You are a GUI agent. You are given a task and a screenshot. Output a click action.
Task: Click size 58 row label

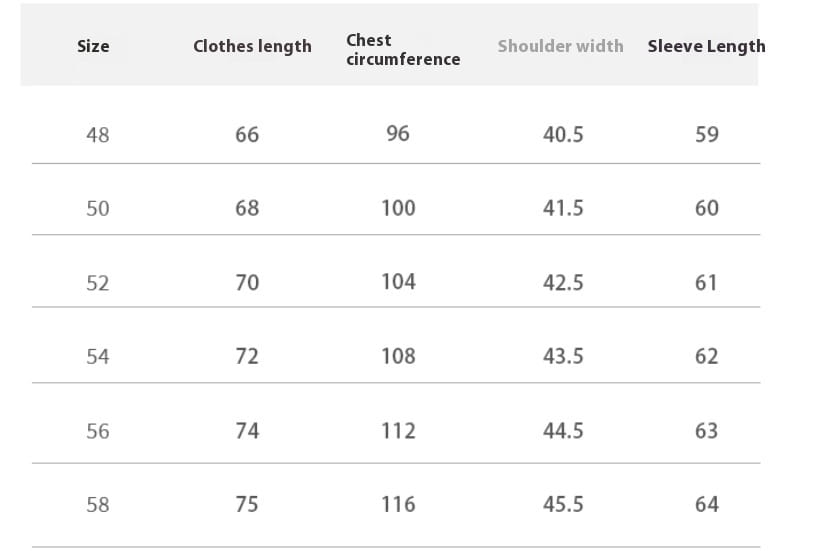[98, 505]
